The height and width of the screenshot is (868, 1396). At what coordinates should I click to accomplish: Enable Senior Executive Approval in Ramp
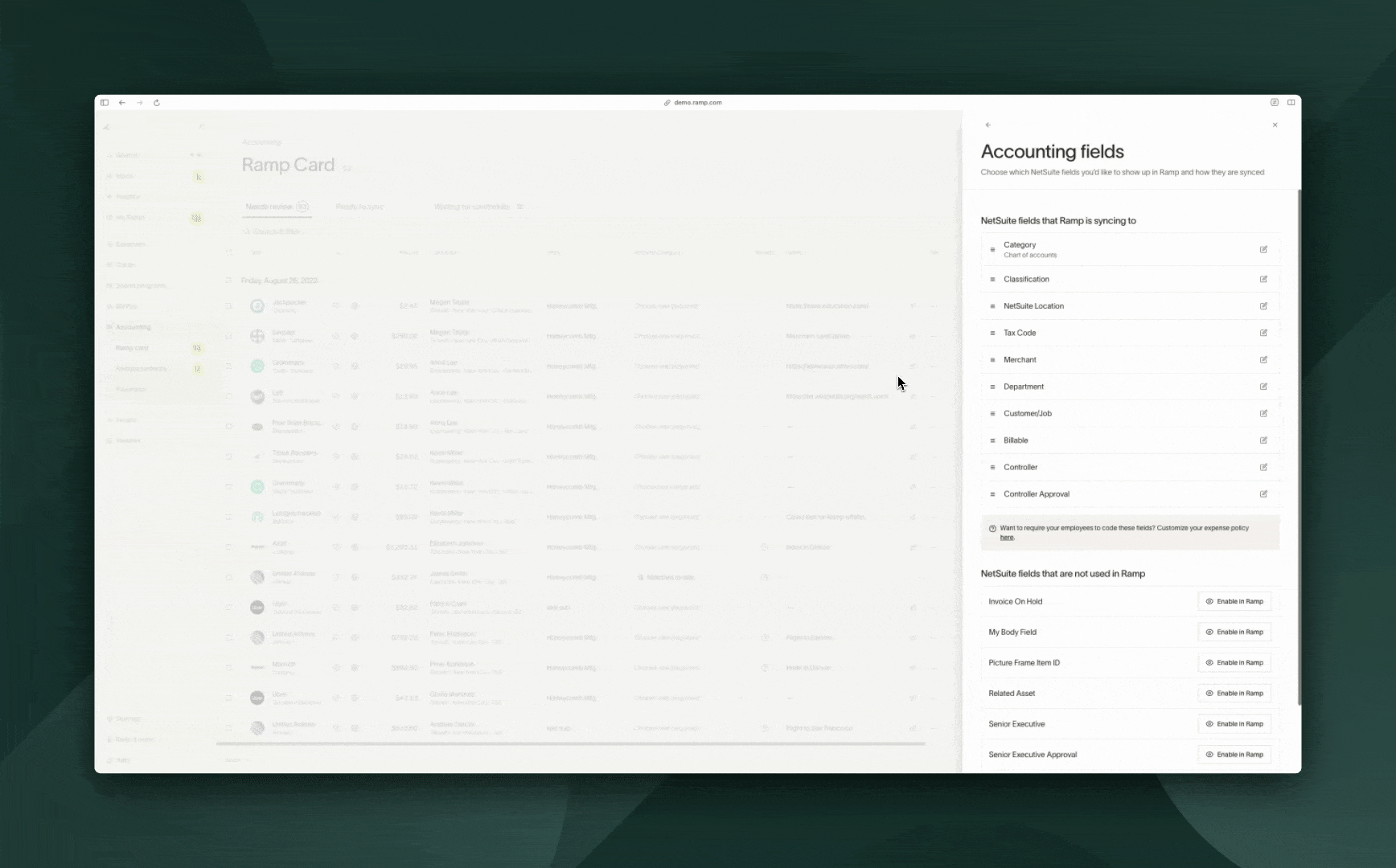(1234, 755)
